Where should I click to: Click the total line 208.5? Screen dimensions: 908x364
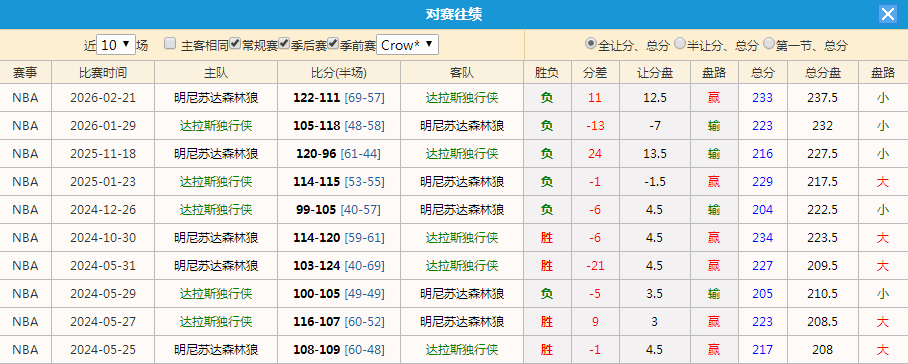click(x=823, y=322)
